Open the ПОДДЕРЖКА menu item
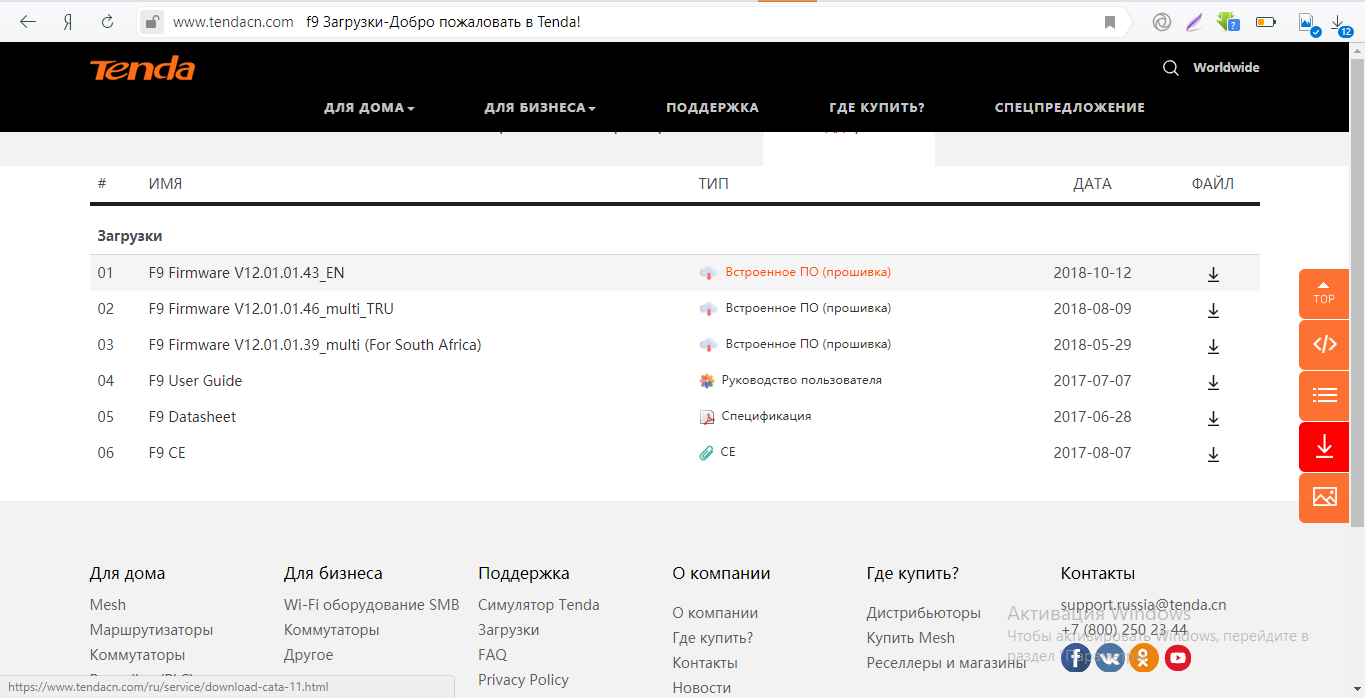 coord(712,107)
